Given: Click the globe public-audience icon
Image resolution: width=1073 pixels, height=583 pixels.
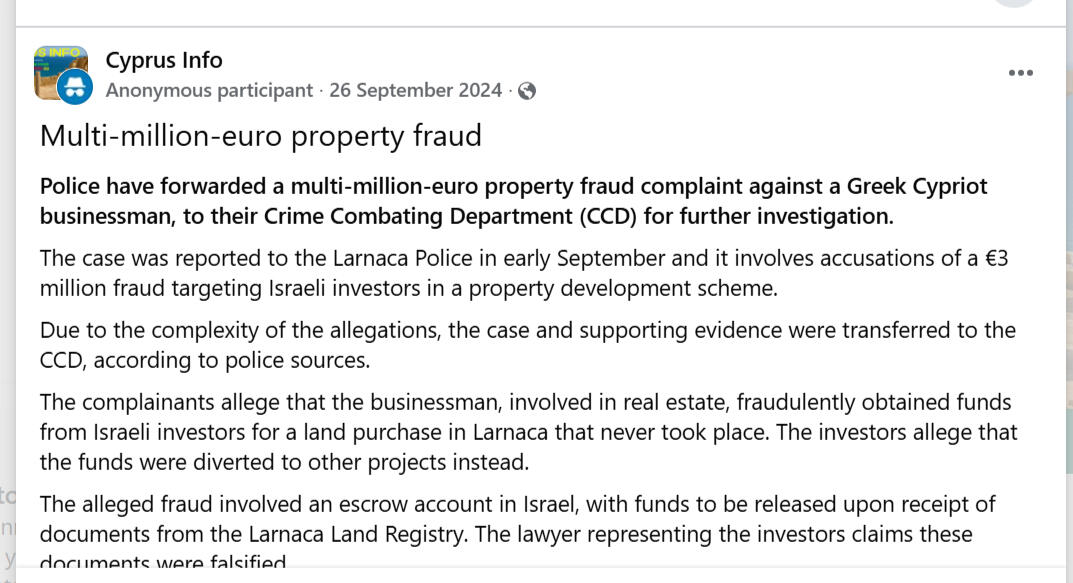Looking at the screenshot, I should pyautogui.click(x=527, y=91).
